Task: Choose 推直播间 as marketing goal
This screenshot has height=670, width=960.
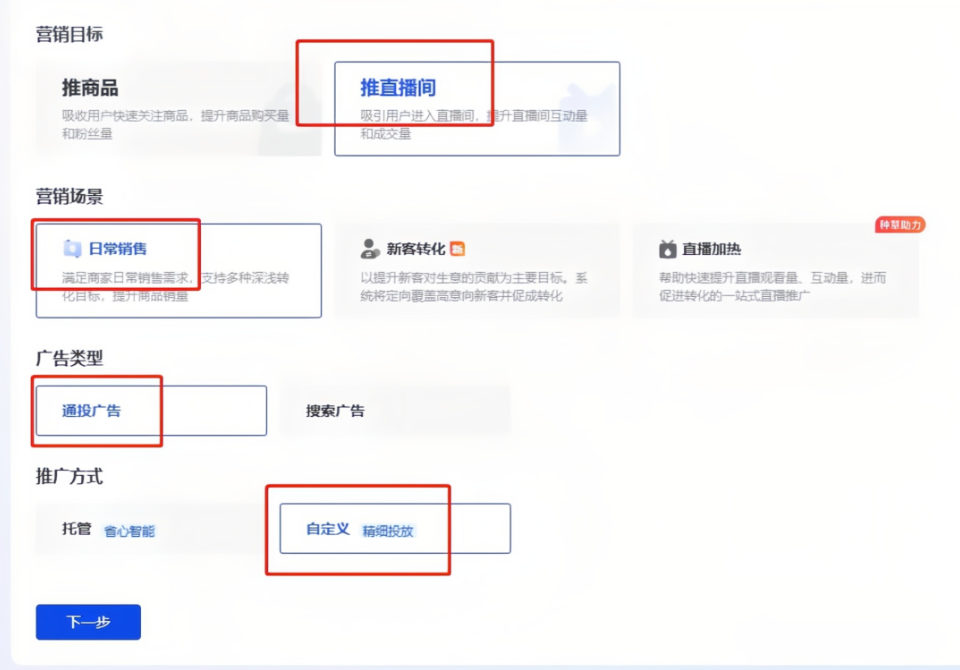Action: pos(477,108)
